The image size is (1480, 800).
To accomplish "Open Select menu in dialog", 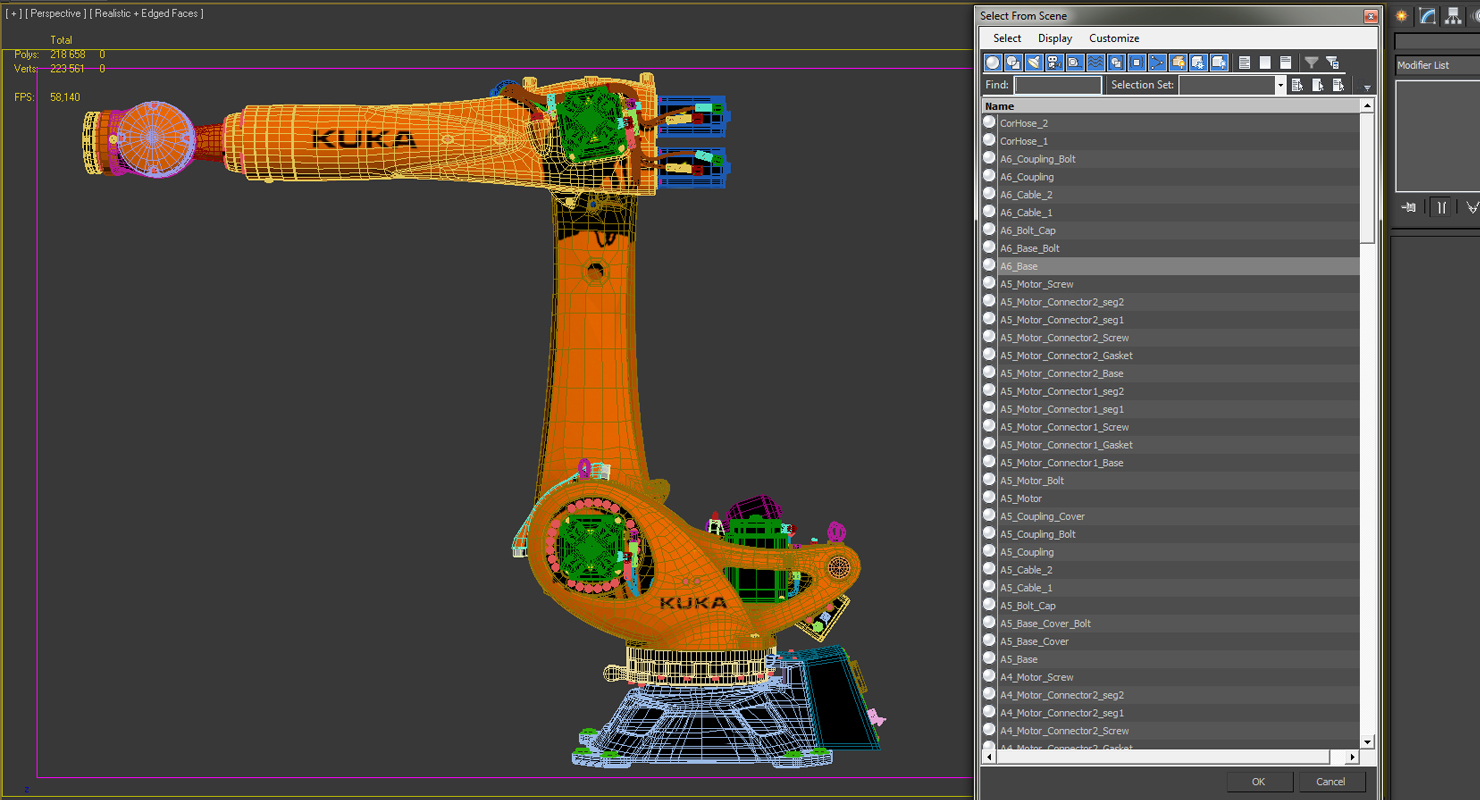I will [x=1007, y=38].
